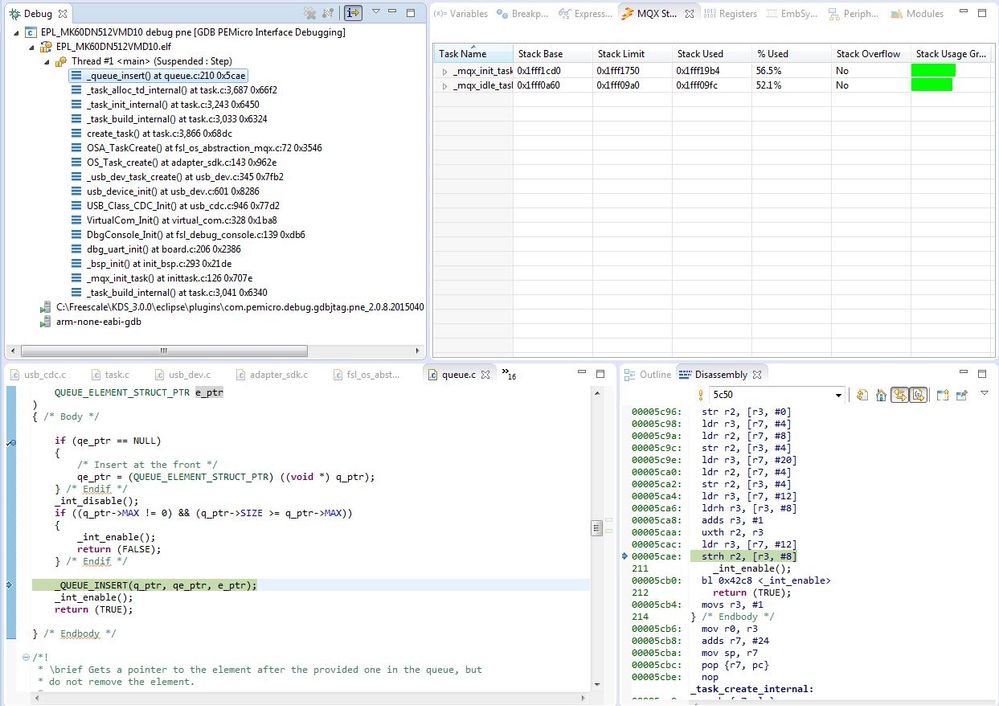The image size is (999, 706).
Task: Show the hidden editors list (16 more)
Action: [x=508, y=375]
